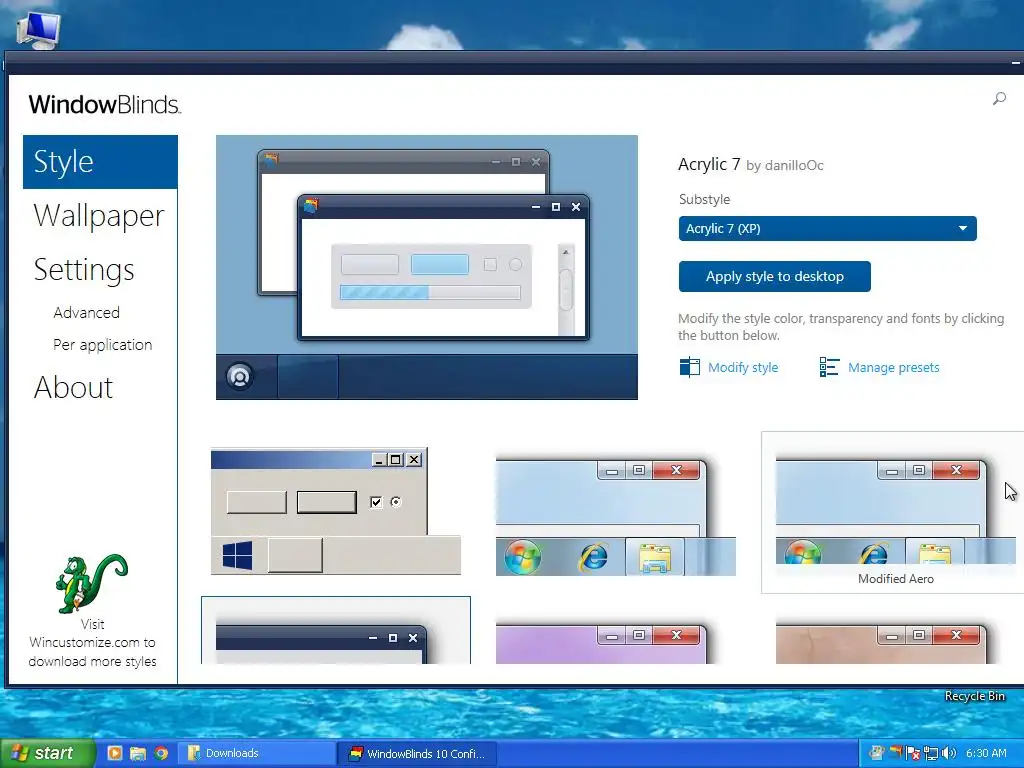Open the folder quick launch icon
The width and height of the screenshot is (1024, 768).
pyautogui.click(x=138, y=753)
